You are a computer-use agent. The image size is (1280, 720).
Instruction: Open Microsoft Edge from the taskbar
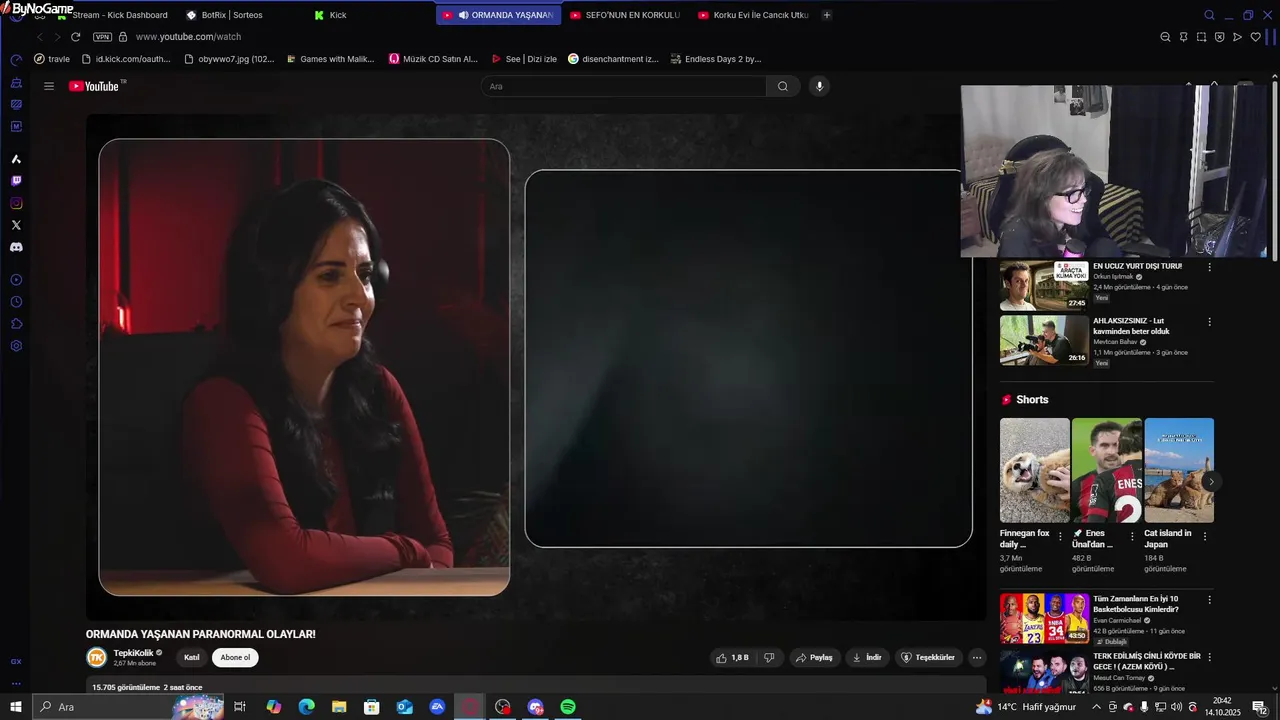click(306, 707)
